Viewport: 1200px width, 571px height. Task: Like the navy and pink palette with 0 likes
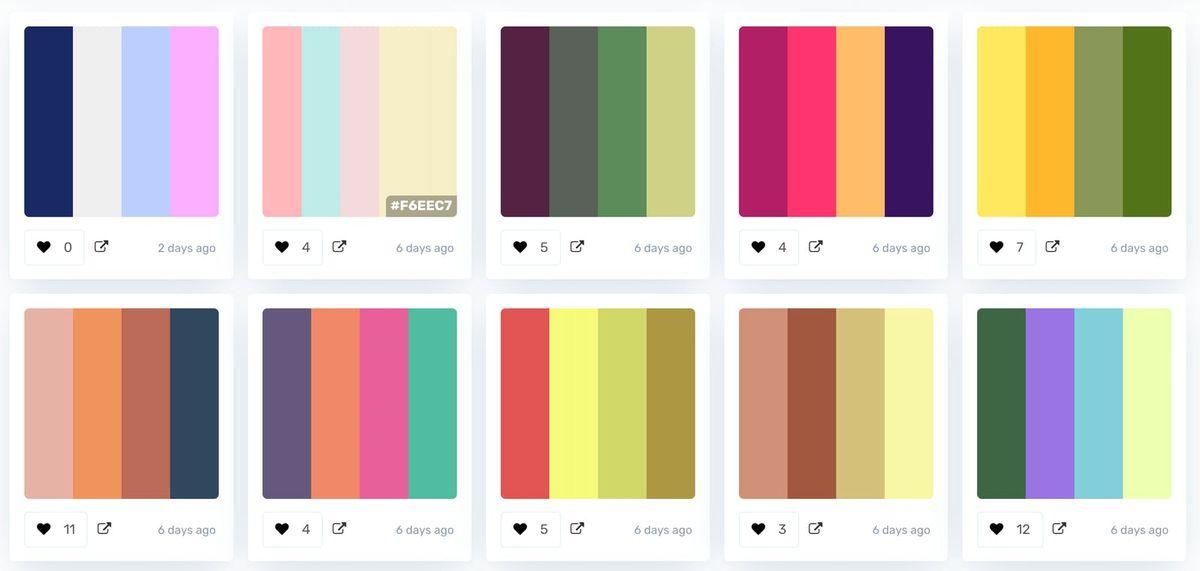[x=54, y=247]
